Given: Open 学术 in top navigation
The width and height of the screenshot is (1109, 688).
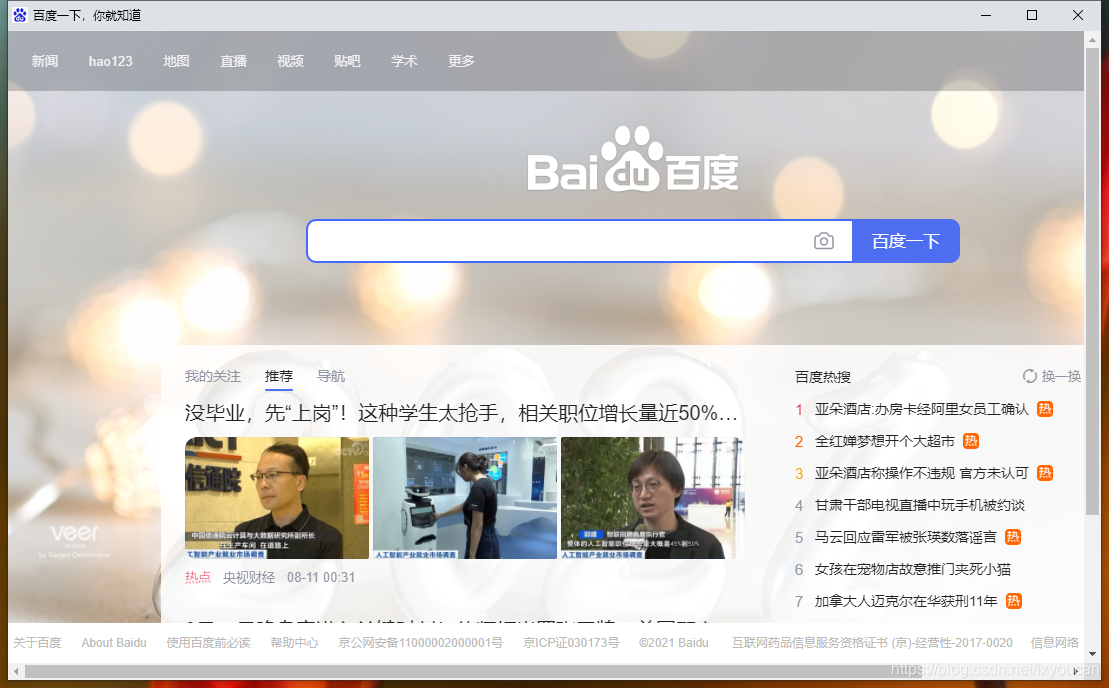Looking at the screenshot, I should (x=404, y=62).
